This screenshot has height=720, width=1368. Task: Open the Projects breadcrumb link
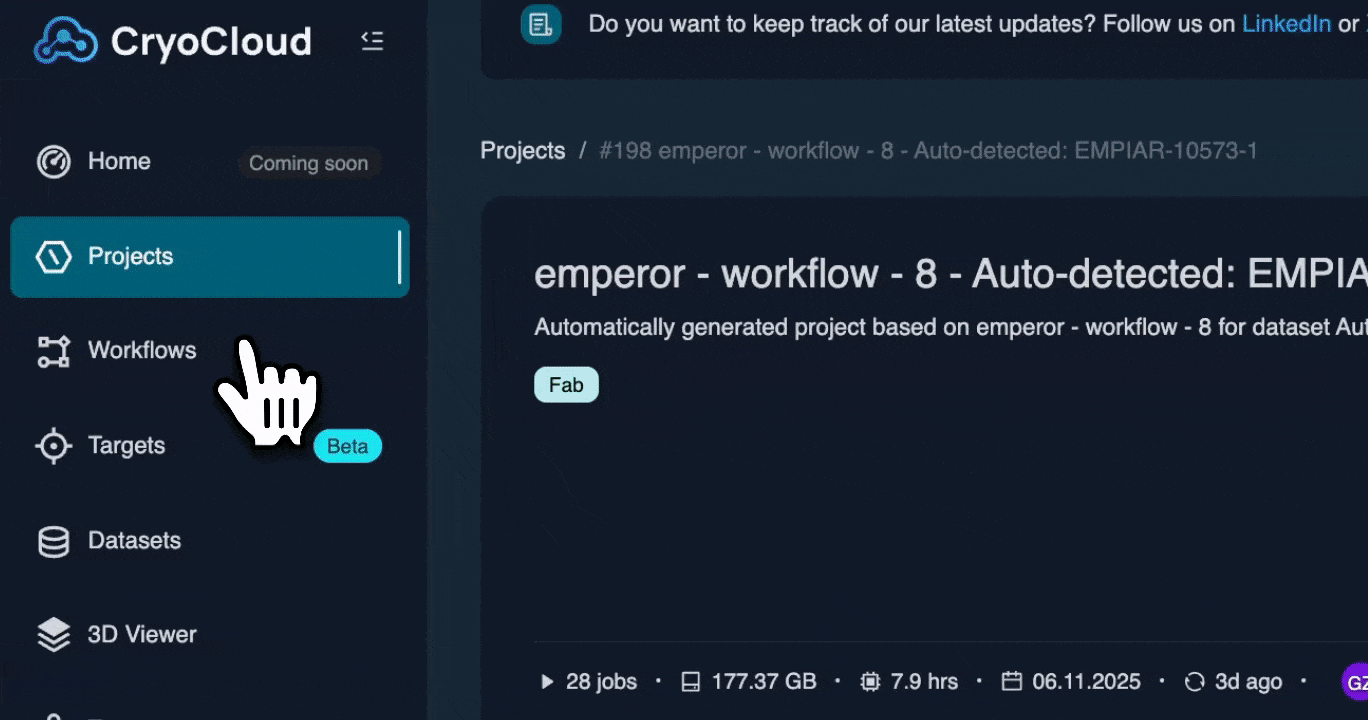(x=522, y=150)
